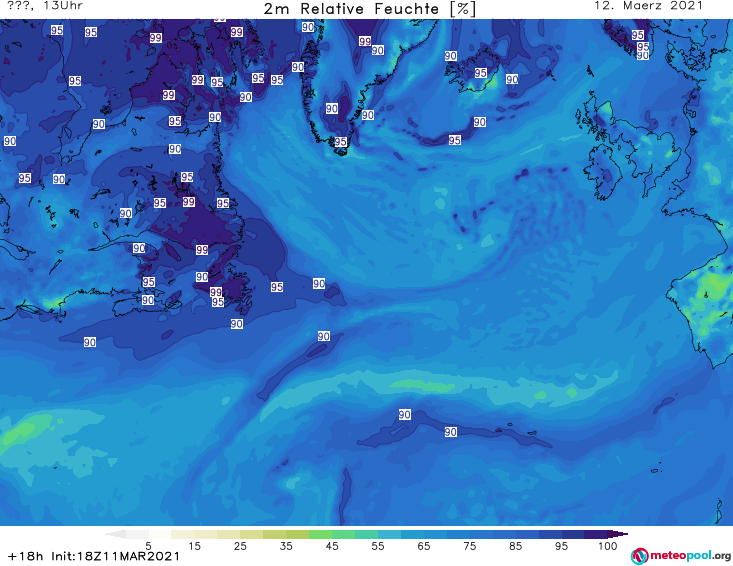733x566 pixels.
Task: Open the meteopool.org link text
Action: [x=690, y=556]
